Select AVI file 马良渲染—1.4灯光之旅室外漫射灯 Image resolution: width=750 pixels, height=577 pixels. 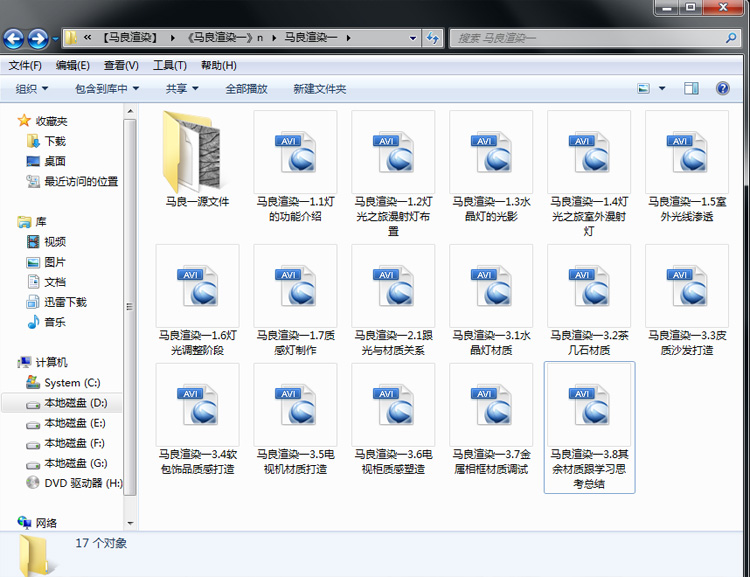click(x=589, y=173)
